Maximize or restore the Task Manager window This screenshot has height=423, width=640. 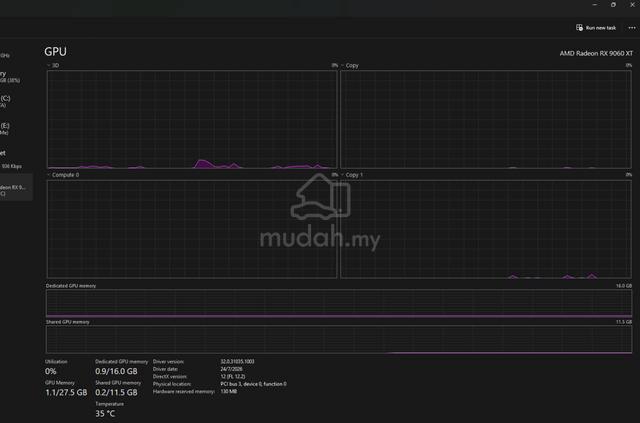(x=613, y=4)
